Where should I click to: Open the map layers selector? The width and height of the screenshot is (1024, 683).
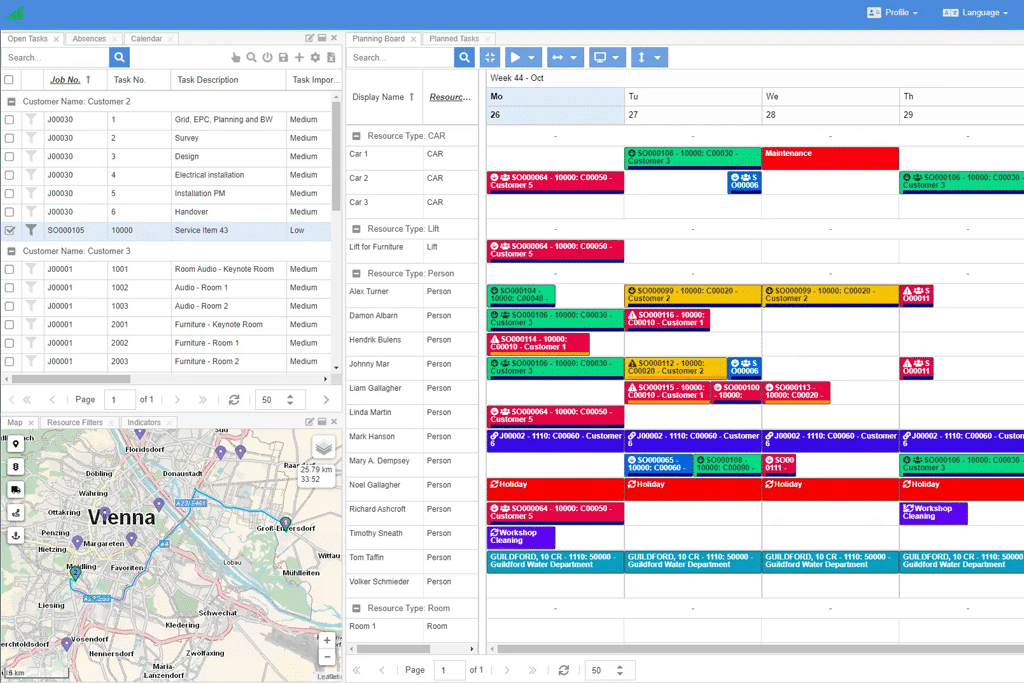click(x=323, y=447)
